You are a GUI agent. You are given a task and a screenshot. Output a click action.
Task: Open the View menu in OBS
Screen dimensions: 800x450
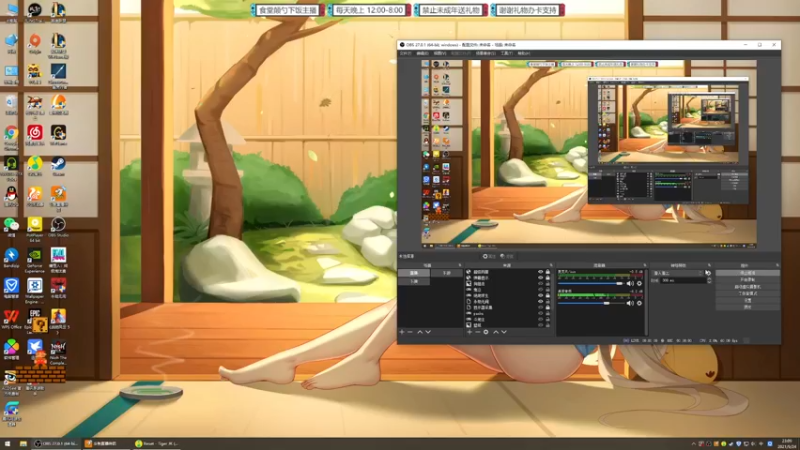click(440, 53)
